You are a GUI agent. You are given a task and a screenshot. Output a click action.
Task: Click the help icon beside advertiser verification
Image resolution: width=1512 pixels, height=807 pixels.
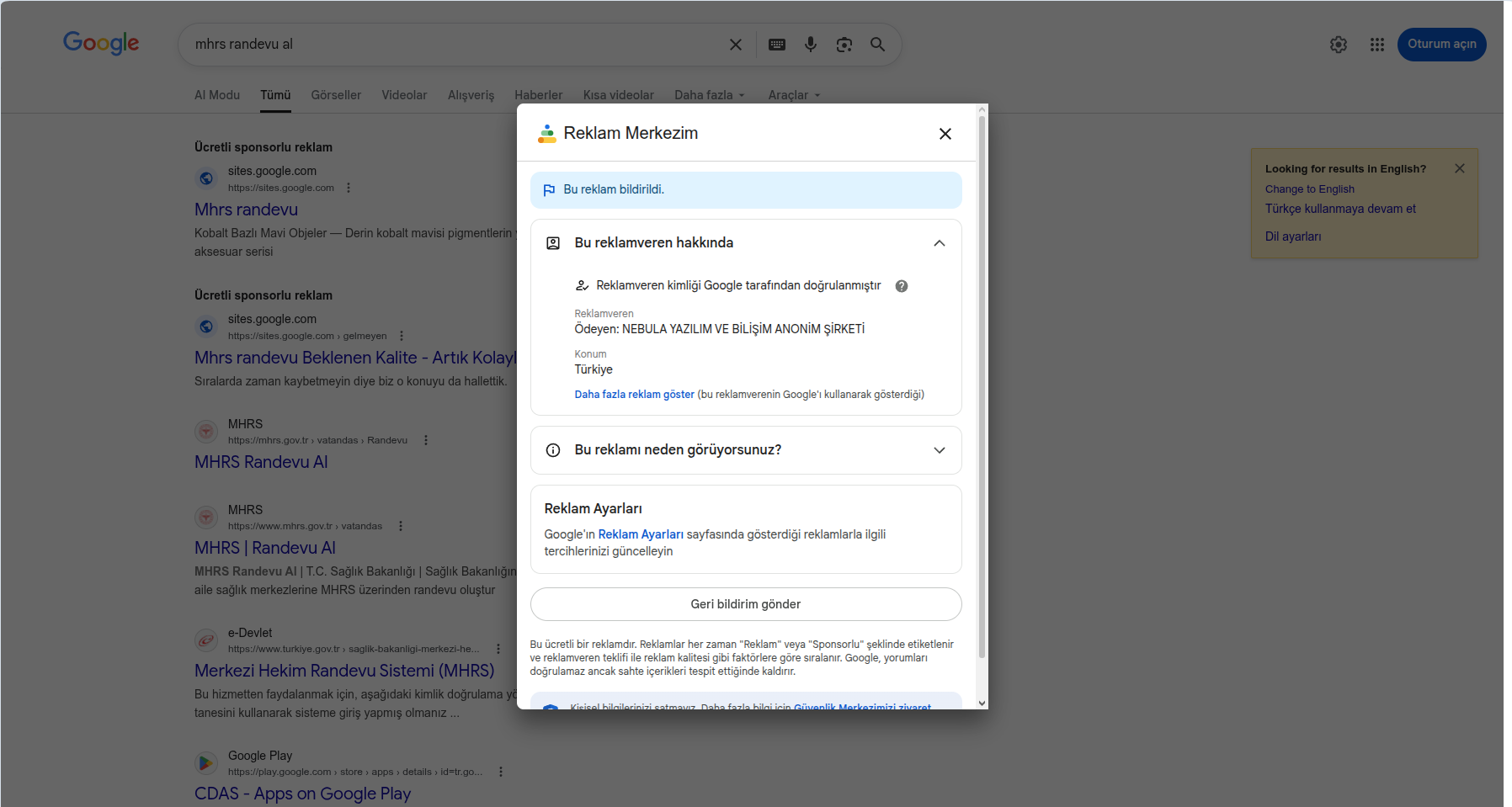click(x=902, y=286)
